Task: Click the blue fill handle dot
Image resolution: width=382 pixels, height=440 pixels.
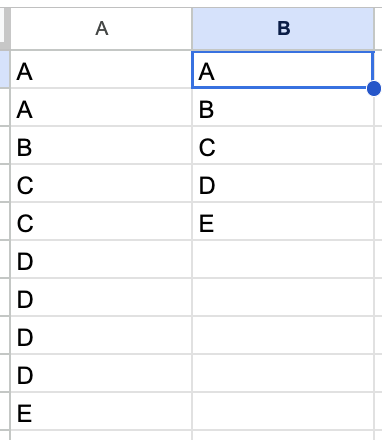Action: [374, 88]
